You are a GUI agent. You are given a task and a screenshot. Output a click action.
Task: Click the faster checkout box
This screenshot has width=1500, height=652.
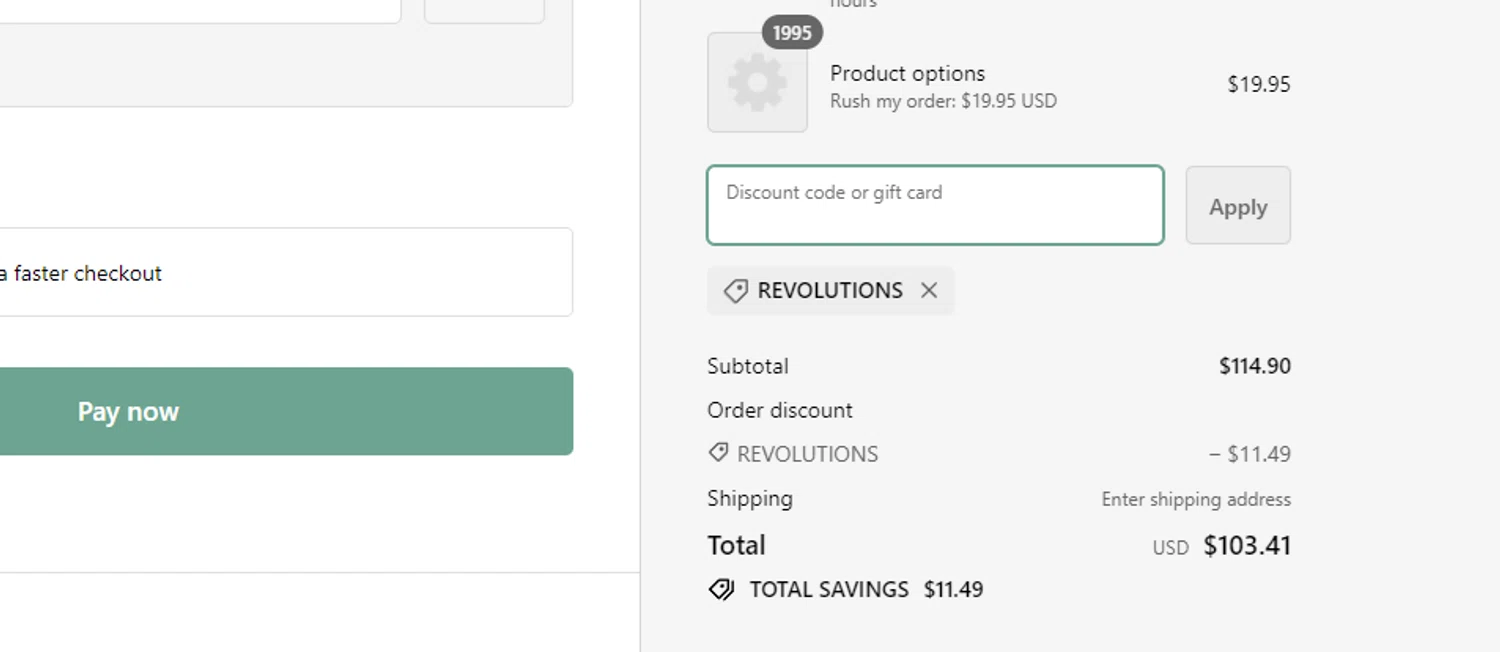click(x=286, y=272)
